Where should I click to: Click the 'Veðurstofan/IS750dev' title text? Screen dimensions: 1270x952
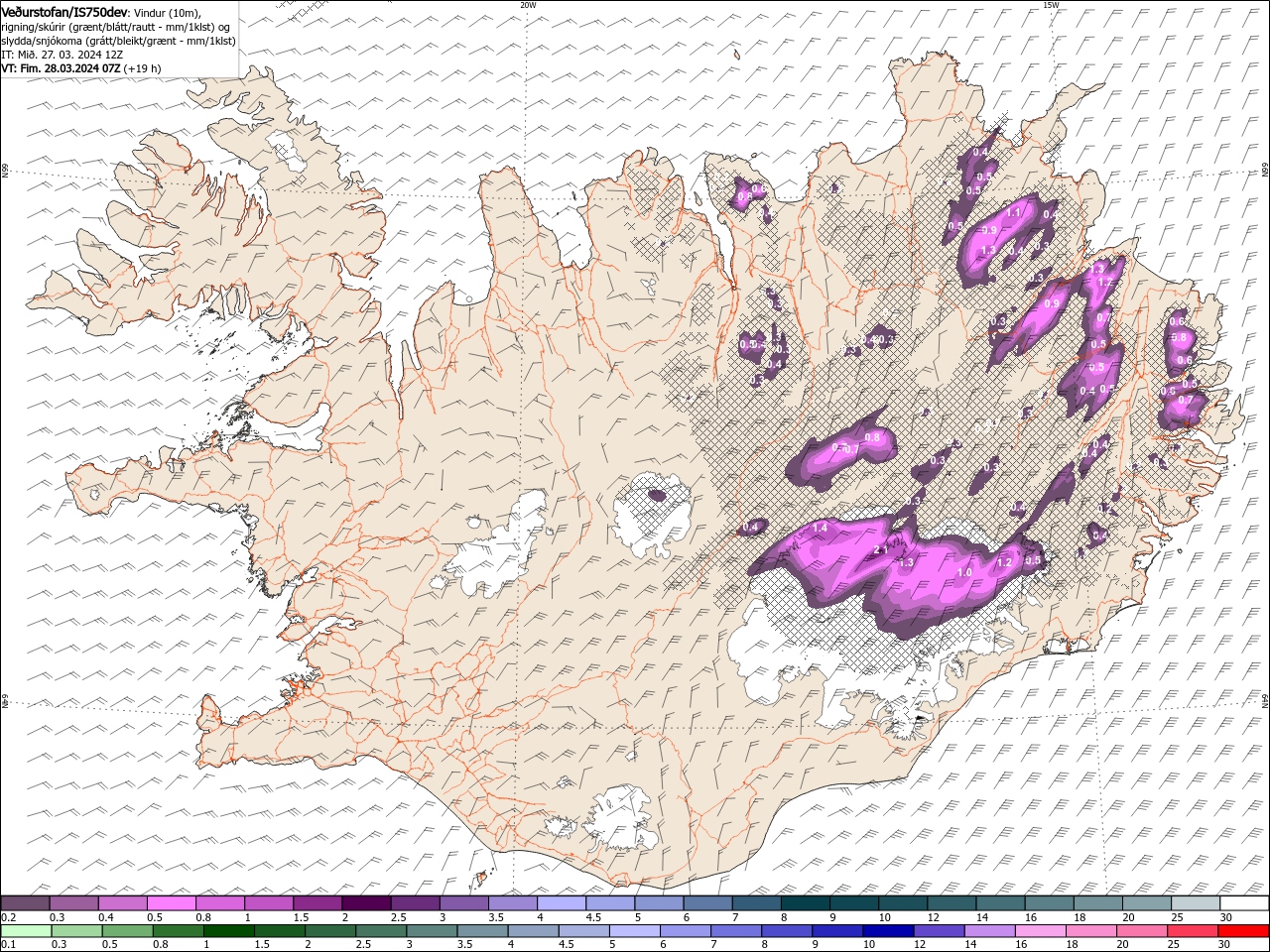pos(64,11)
